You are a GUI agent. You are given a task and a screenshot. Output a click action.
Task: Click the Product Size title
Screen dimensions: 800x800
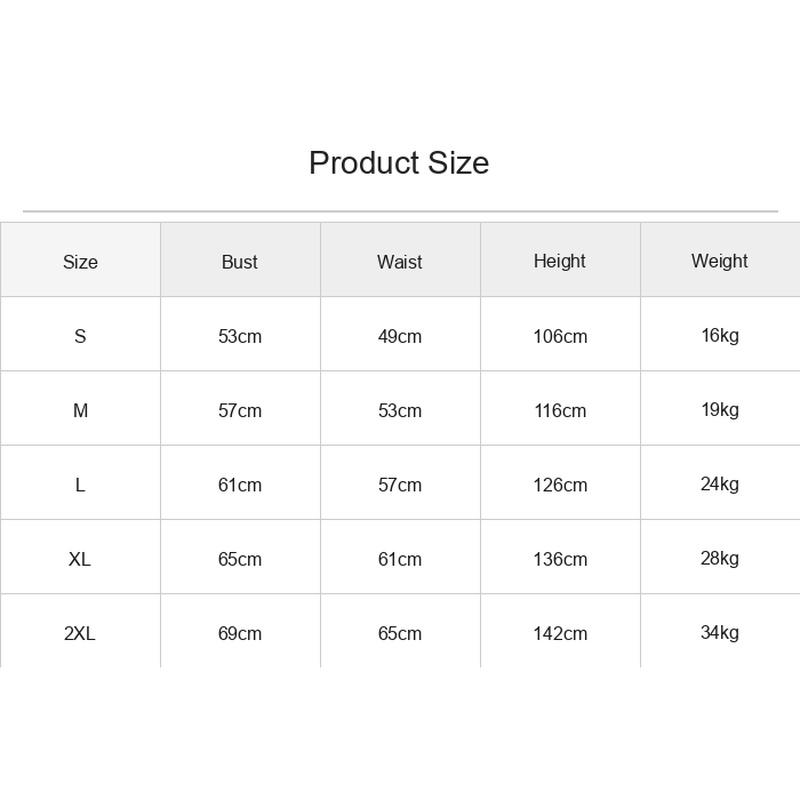pyautogui.click(x=399, y=163)
